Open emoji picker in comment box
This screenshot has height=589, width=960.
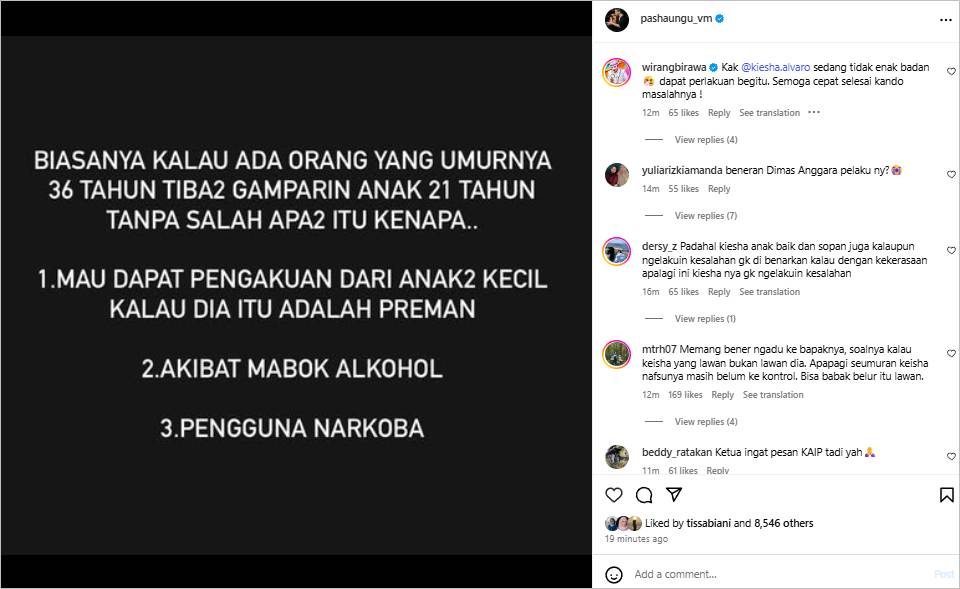pos(613,574)
